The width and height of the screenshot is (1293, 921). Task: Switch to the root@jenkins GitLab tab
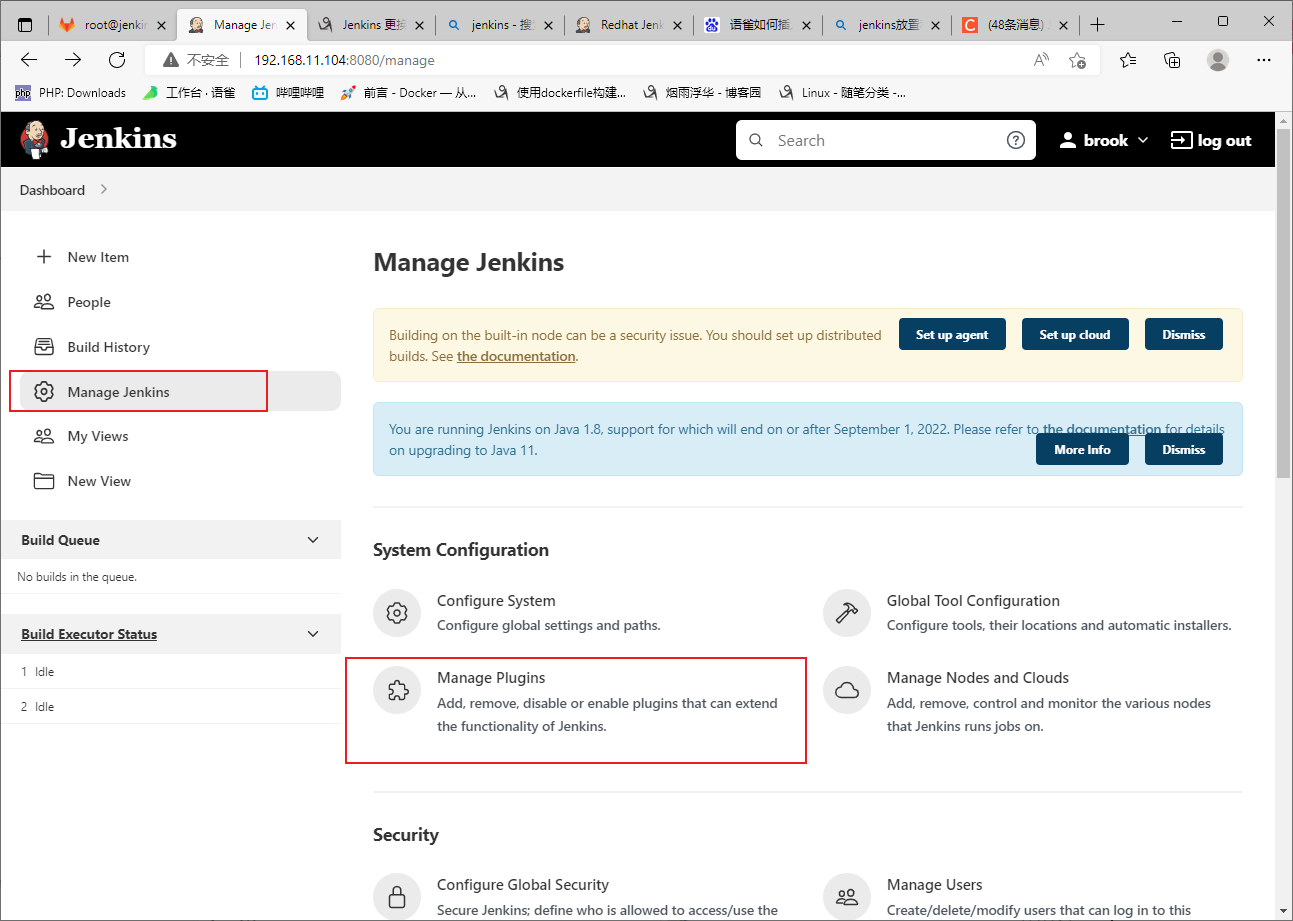(112, 24)
